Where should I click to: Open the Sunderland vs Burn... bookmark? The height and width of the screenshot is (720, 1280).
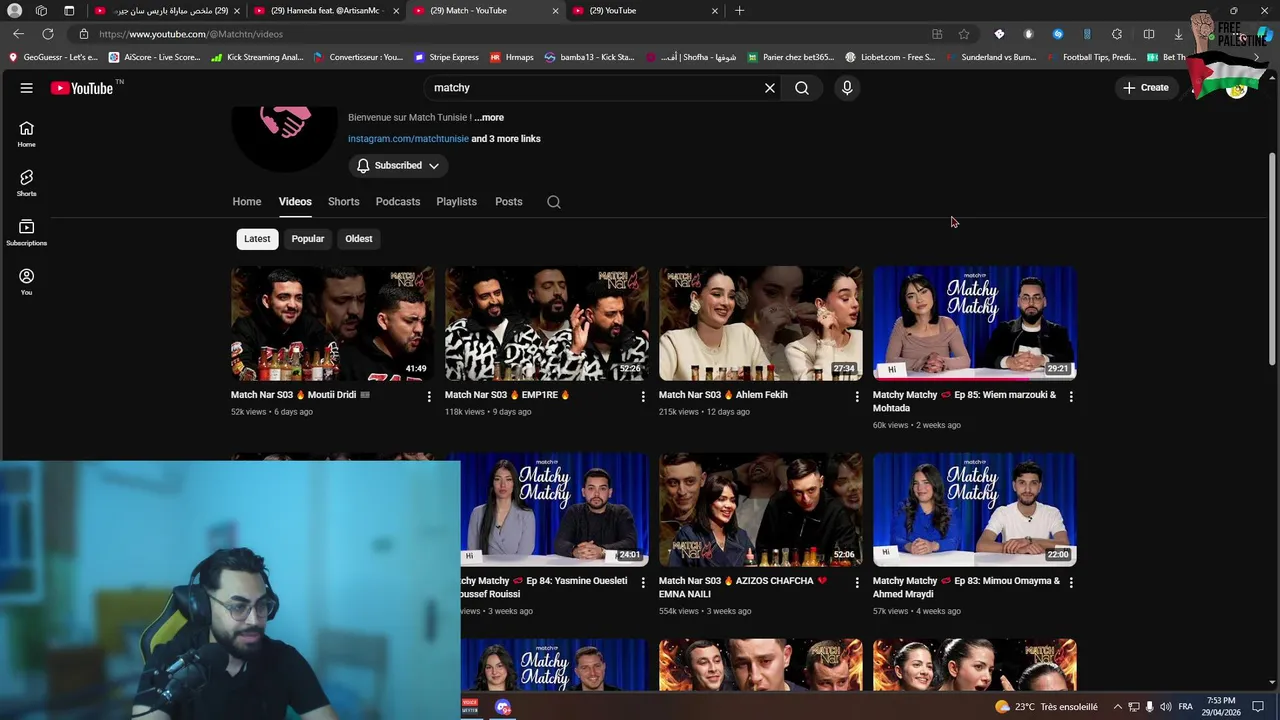991,57
